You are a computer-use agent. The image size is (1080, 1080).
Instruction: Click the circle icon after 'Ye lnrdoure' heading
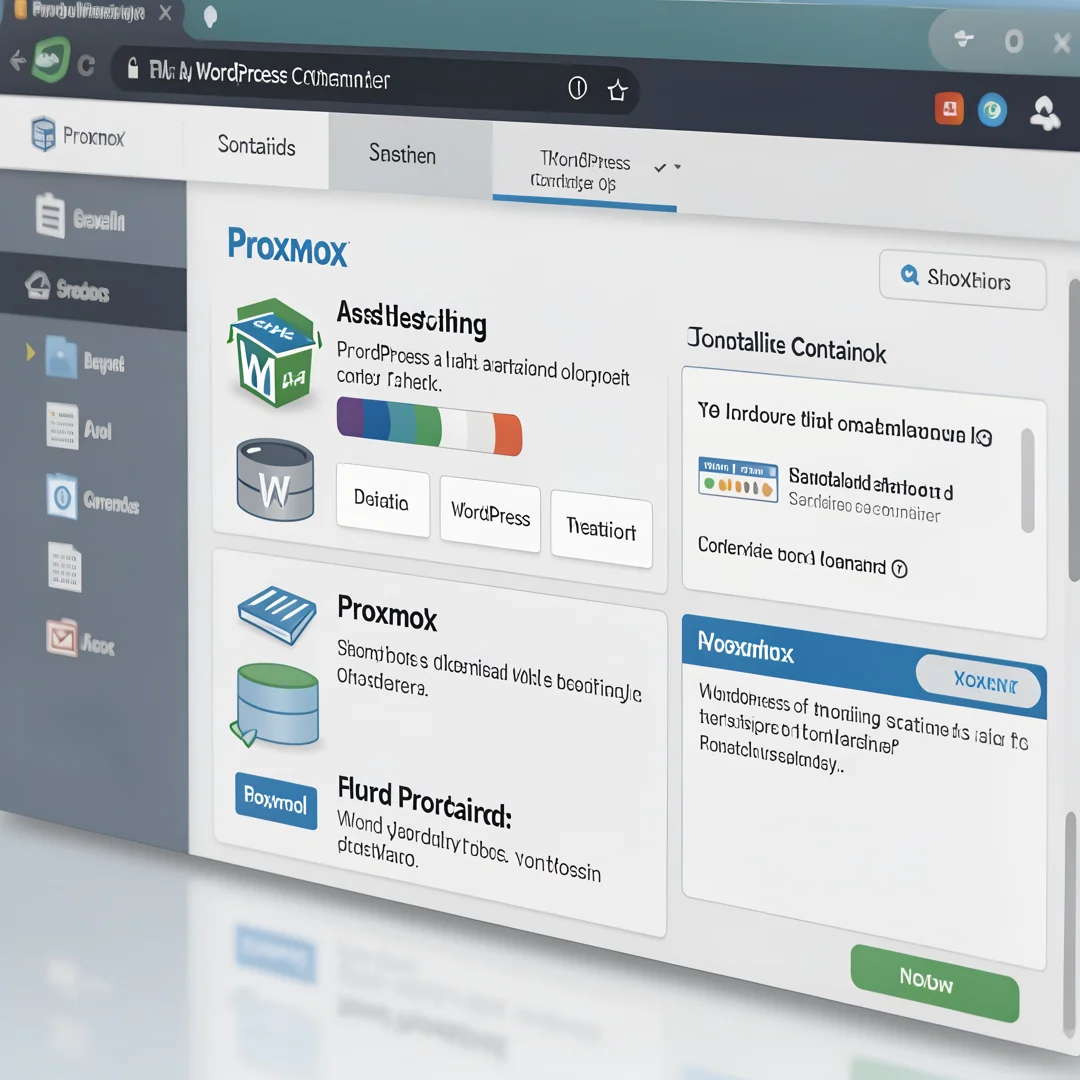983,437
